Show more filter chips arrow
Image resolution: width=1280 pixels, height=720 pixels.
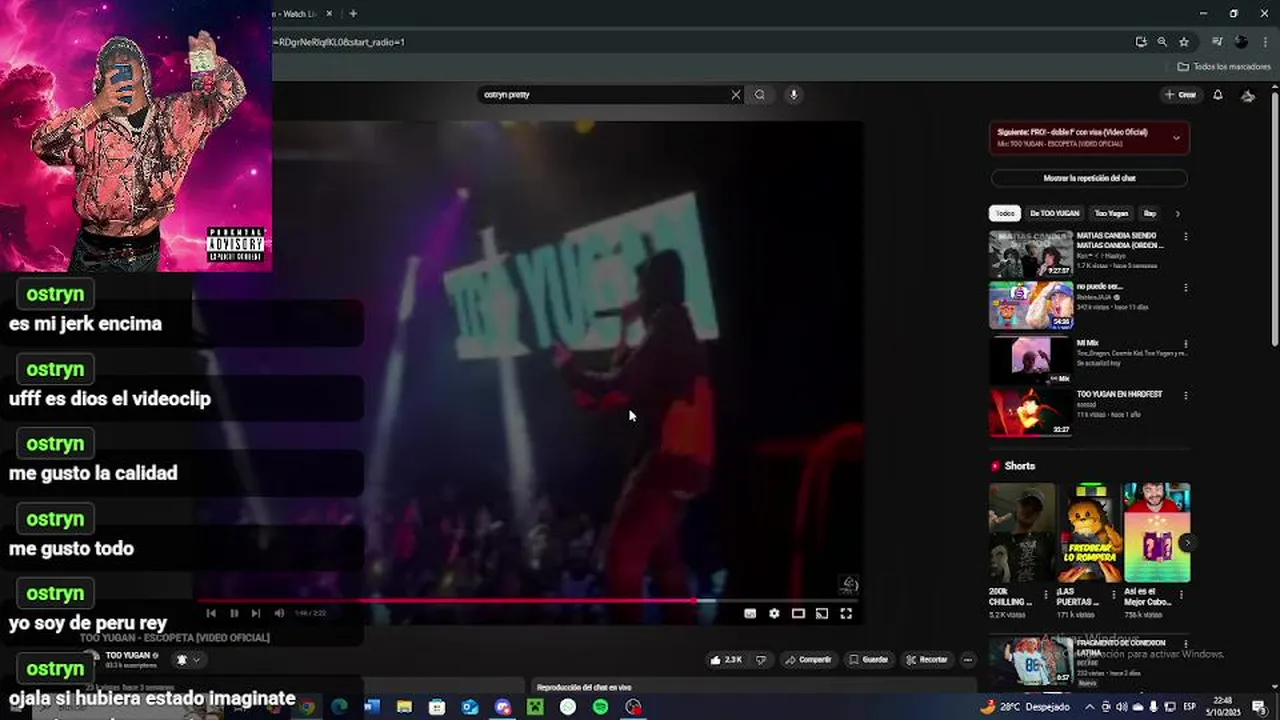(x=1177, y=213)
